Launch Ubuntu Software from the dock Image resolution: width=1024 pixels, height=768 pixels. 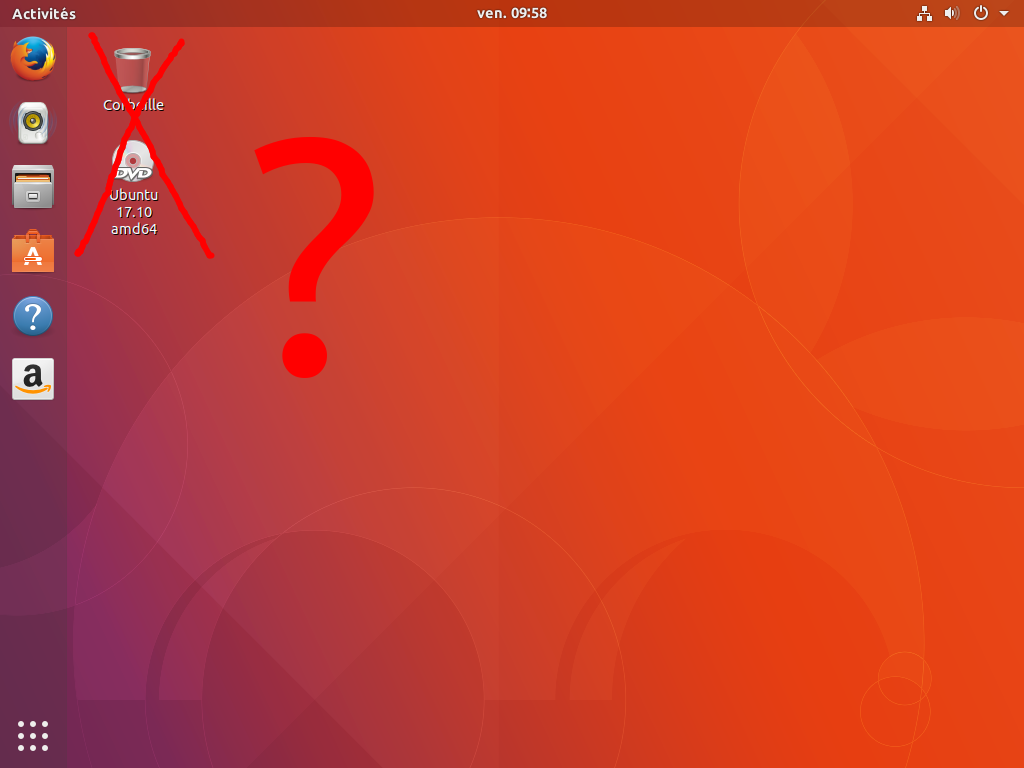point(32,251)
